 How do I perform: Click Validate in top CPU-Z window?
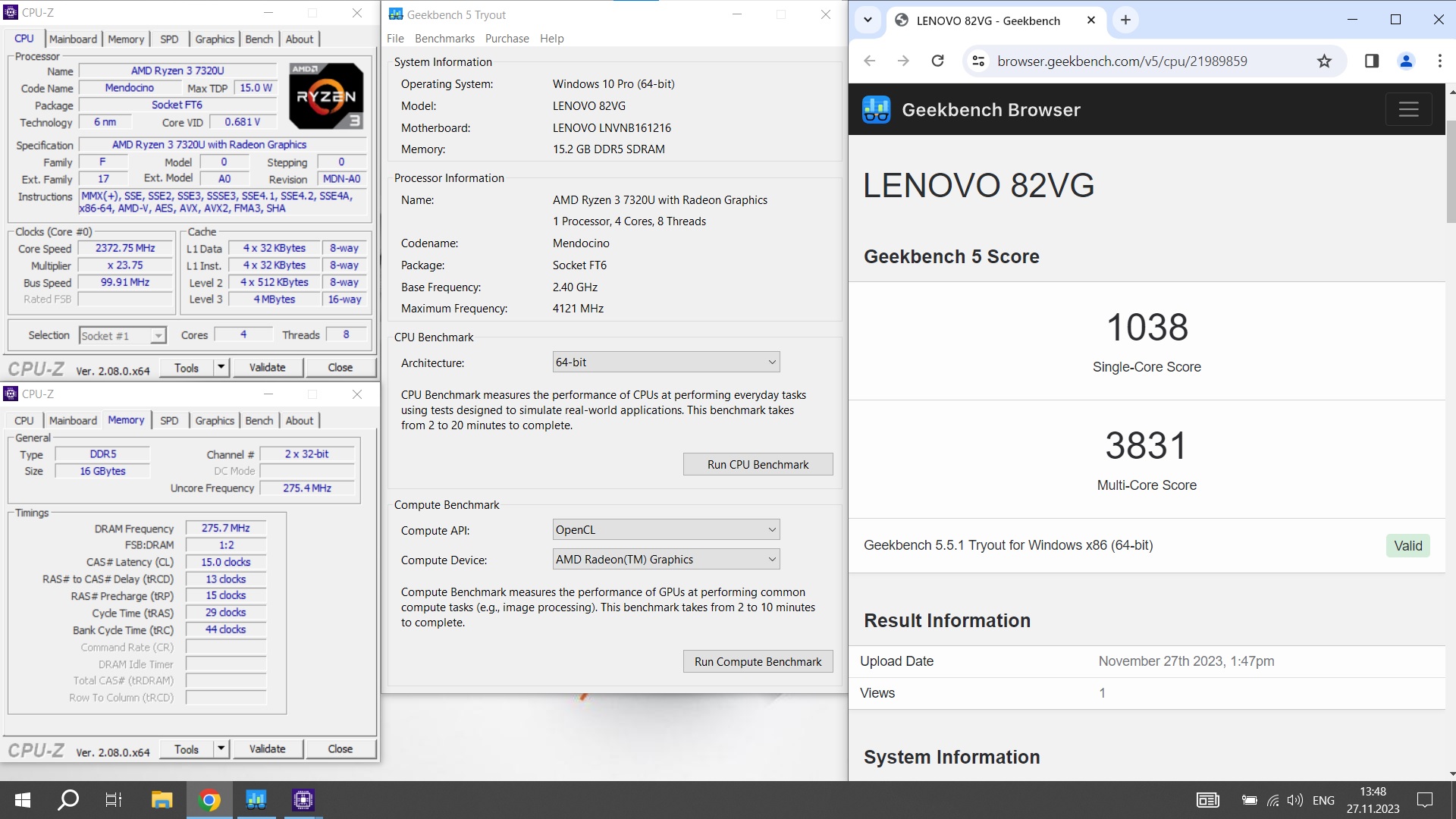point(267,368)
